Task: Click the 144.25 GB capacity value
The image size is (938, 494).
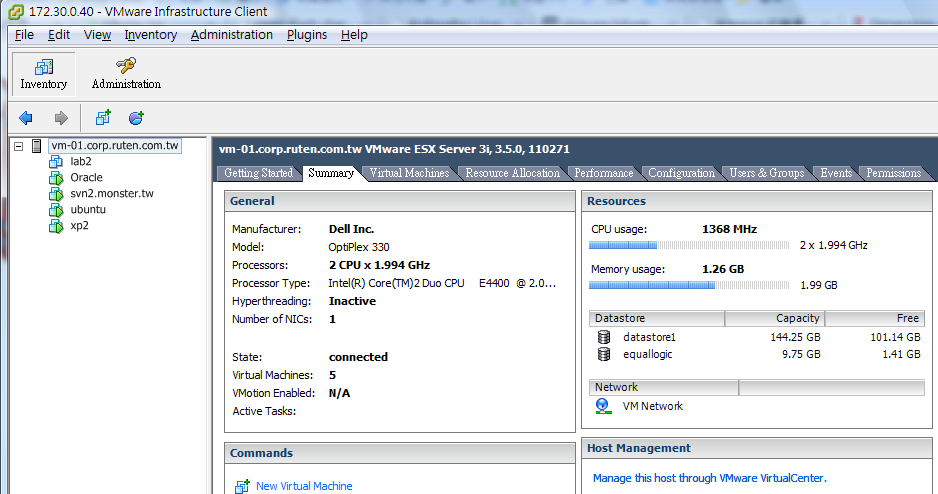Action: click(x=795, y=337)
